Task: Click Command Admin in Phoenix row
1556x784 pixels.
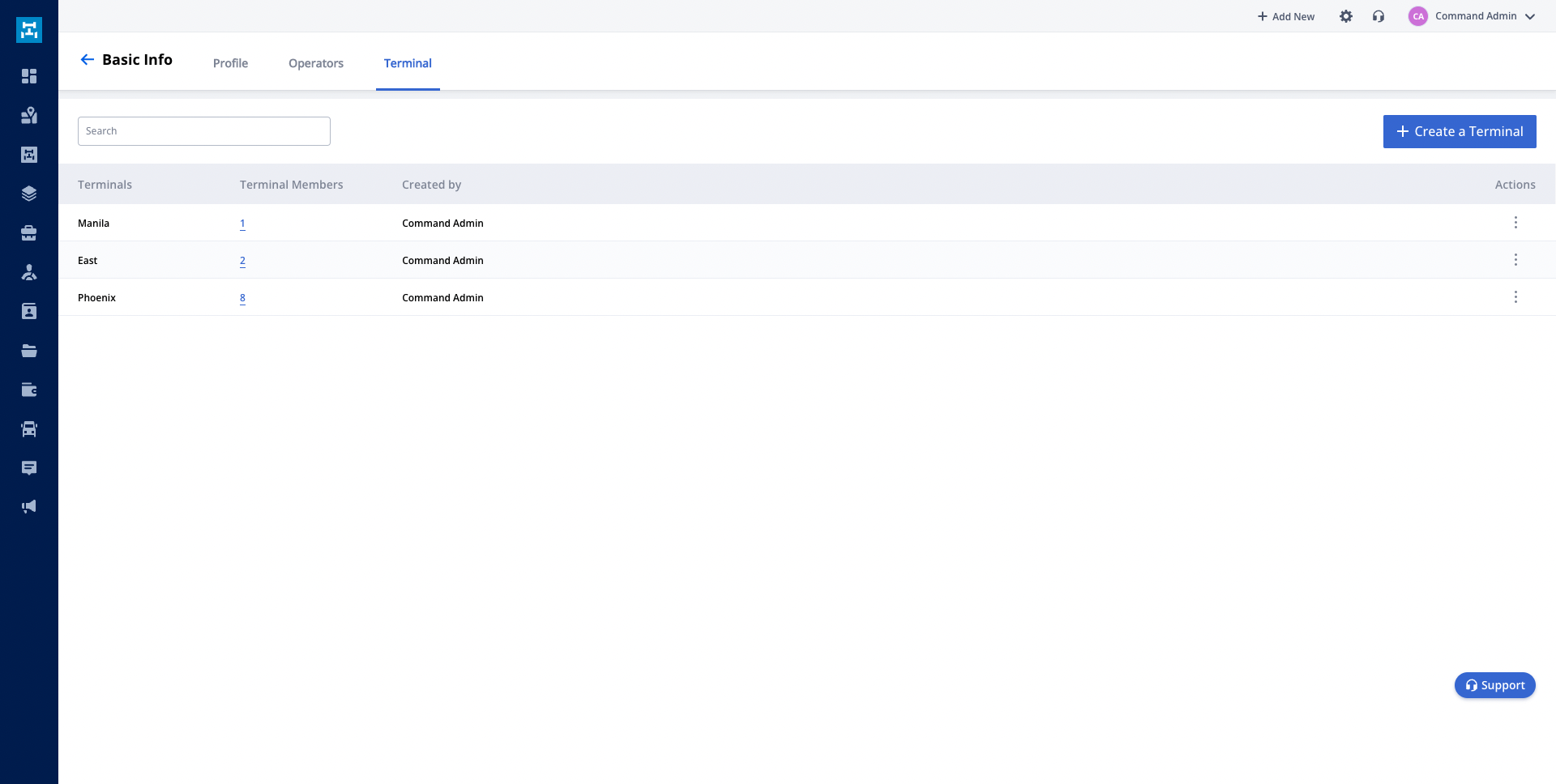Action: tap(442, 298)
